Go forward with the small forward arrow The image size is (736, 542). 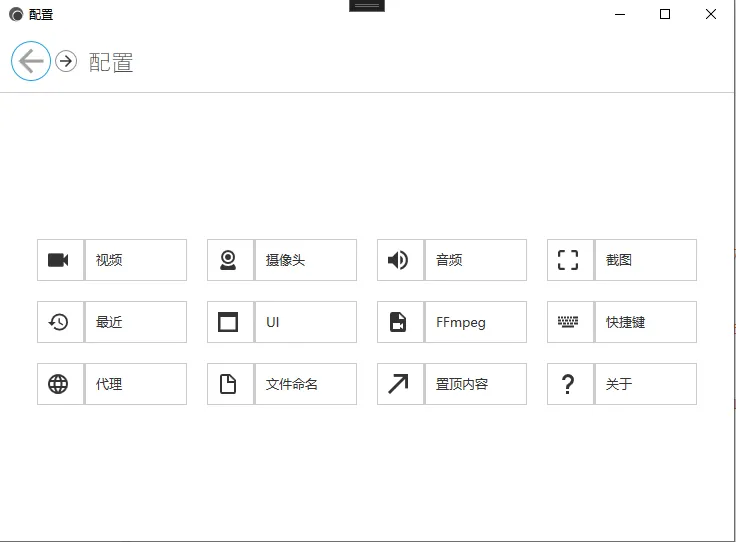[66, 61]
